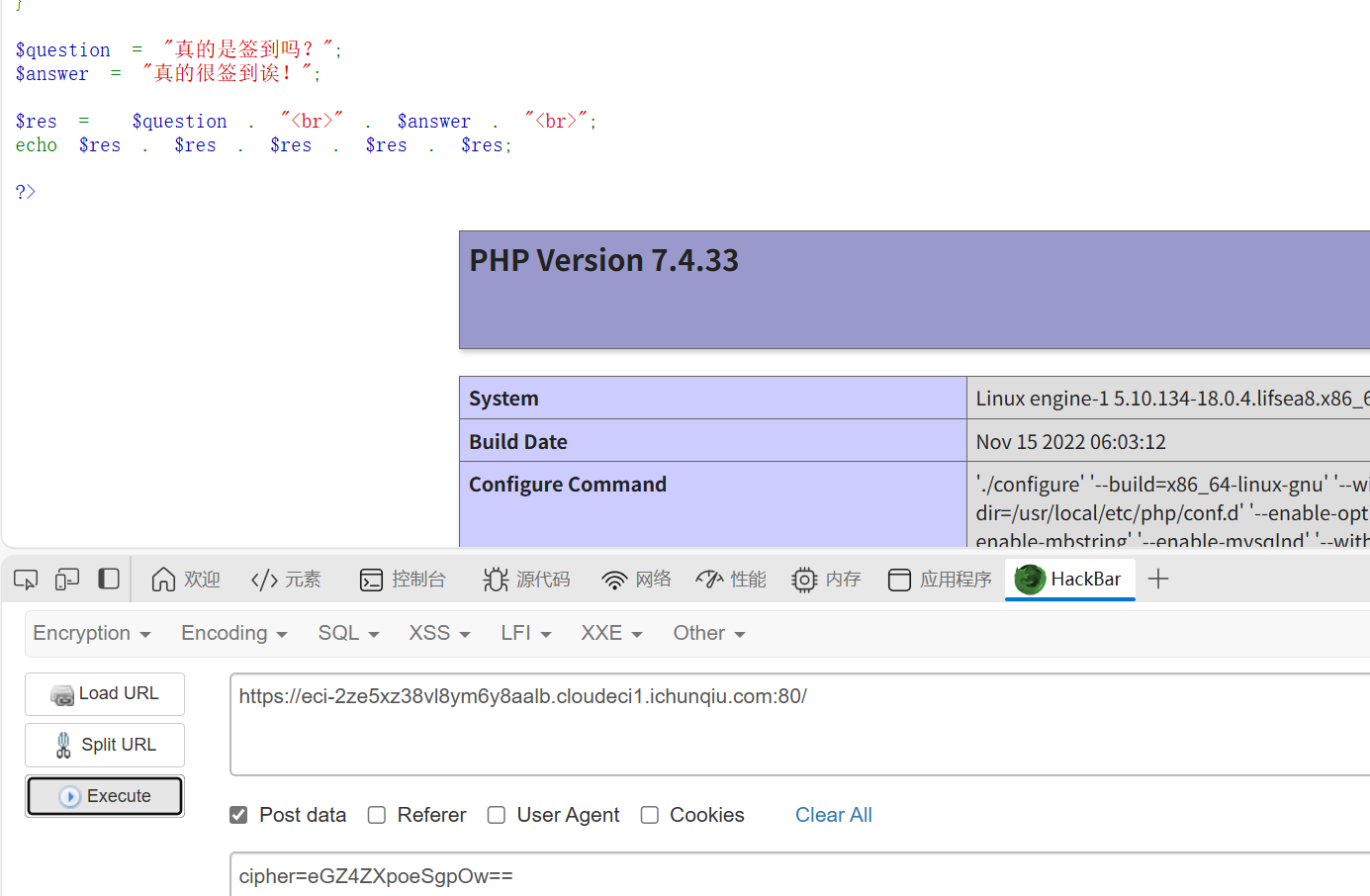Enable the User Agent checkbox
1370x896 pixels.
pos(497,815)
